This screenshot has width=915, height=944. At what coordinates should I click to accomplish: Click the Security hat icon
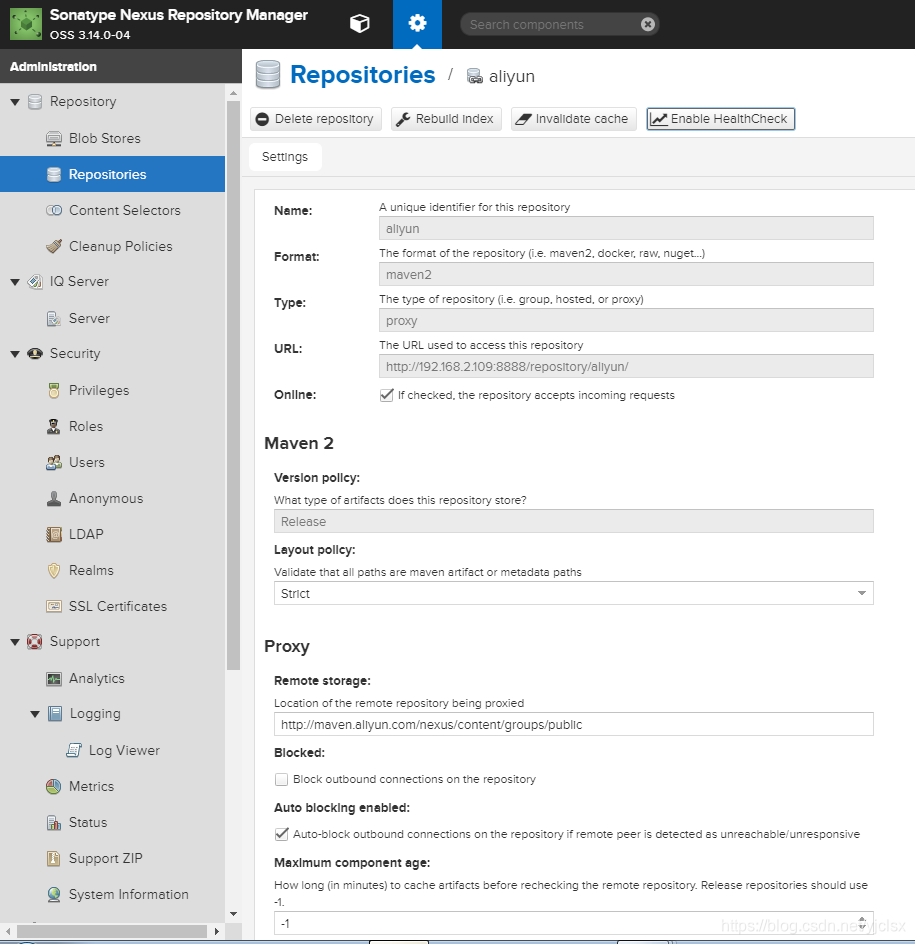(35, 353)
